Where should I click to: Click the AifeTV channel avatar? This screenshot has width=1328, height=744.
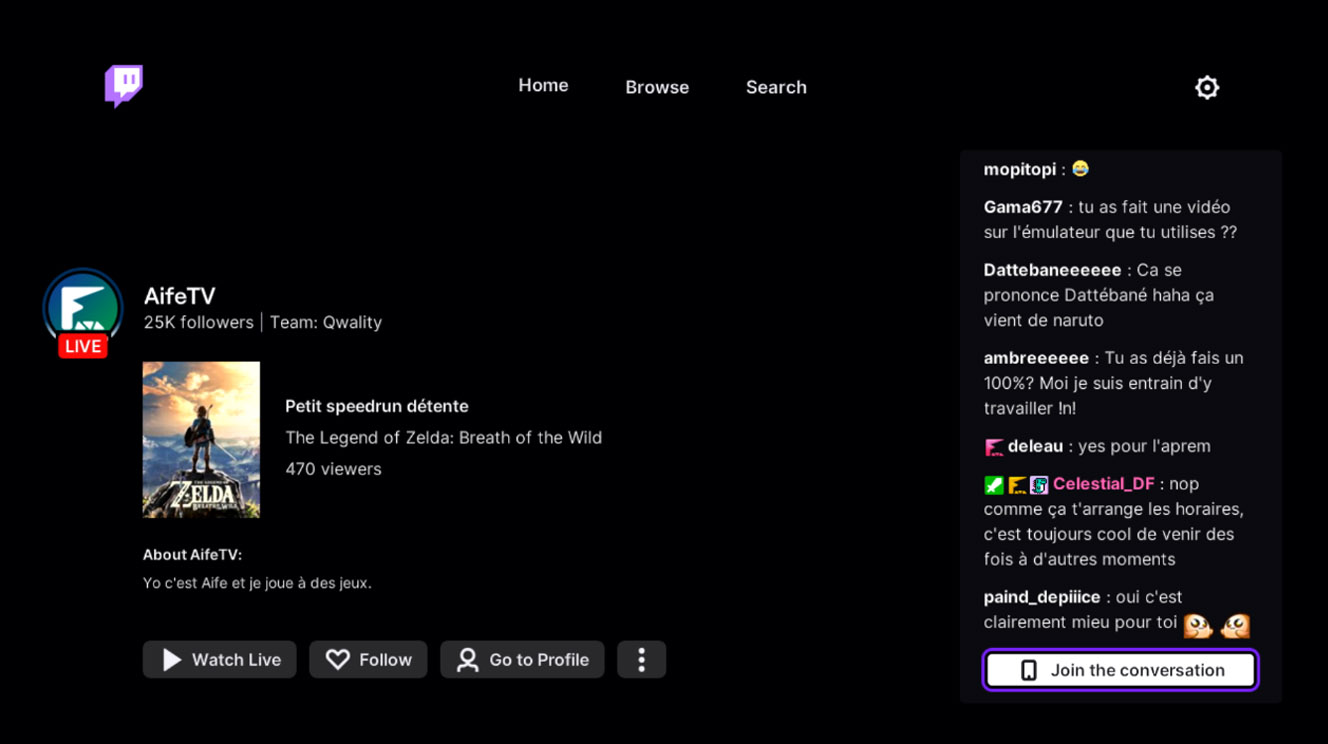coord(83,308)
